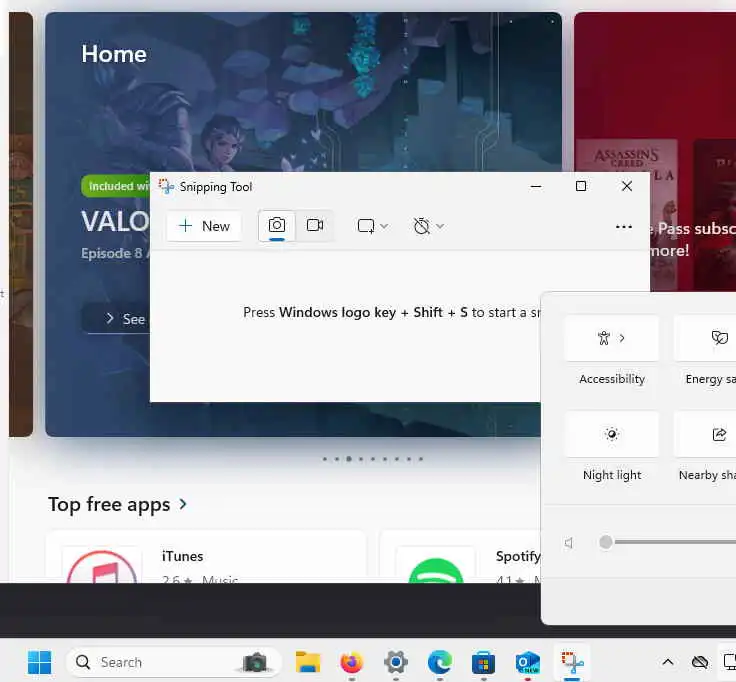736x682 pixels.
Task: Select the third carousel dot indicator
Action: (349, 459)
